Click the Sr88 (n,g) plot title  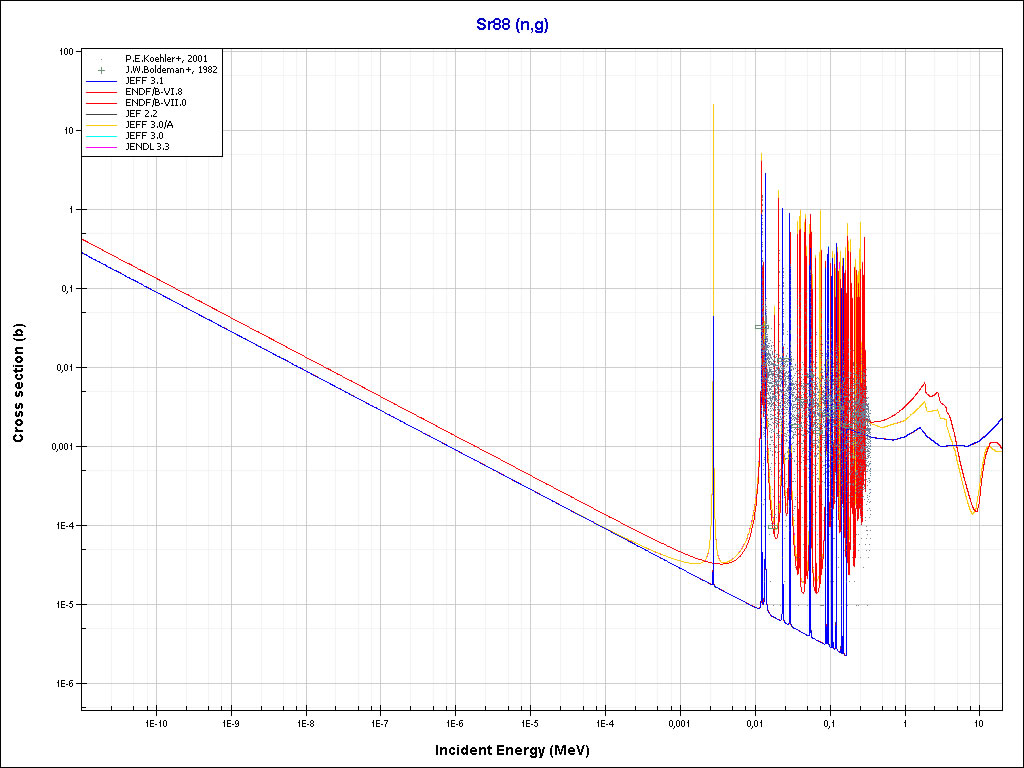click(x=511, y=25)
